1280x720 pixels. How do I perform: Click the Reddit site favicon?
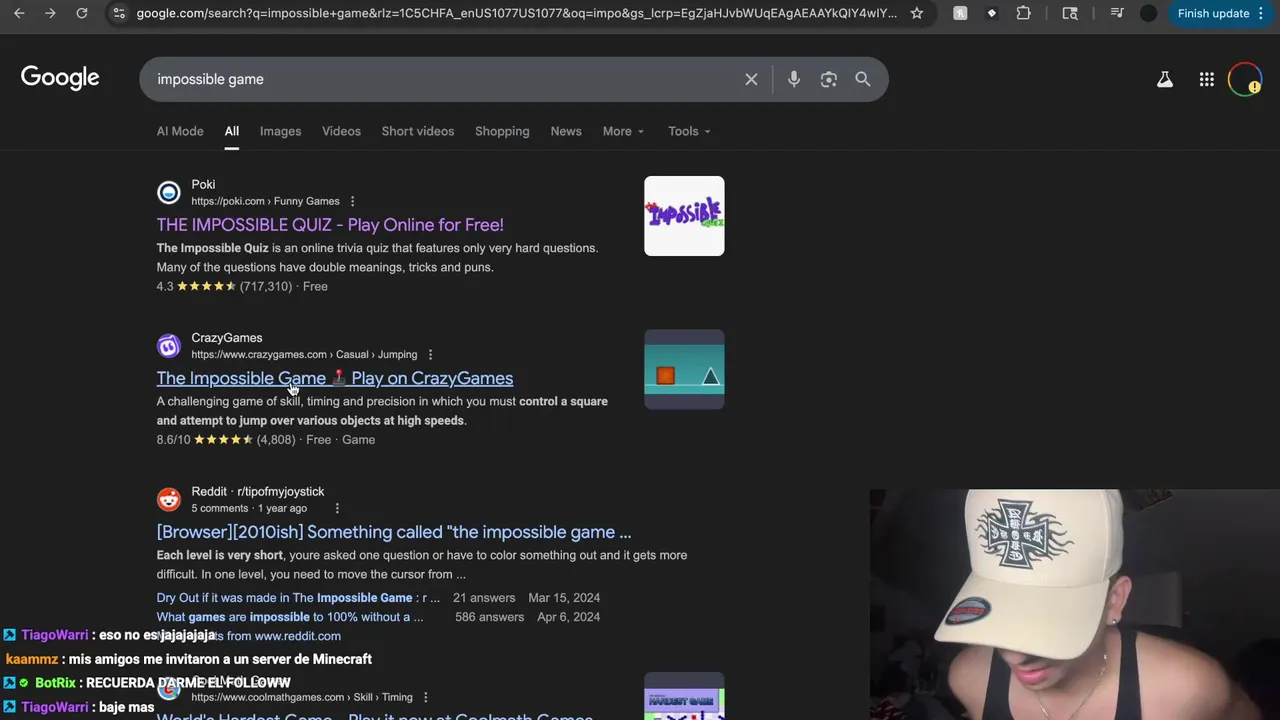coord(168,499)
